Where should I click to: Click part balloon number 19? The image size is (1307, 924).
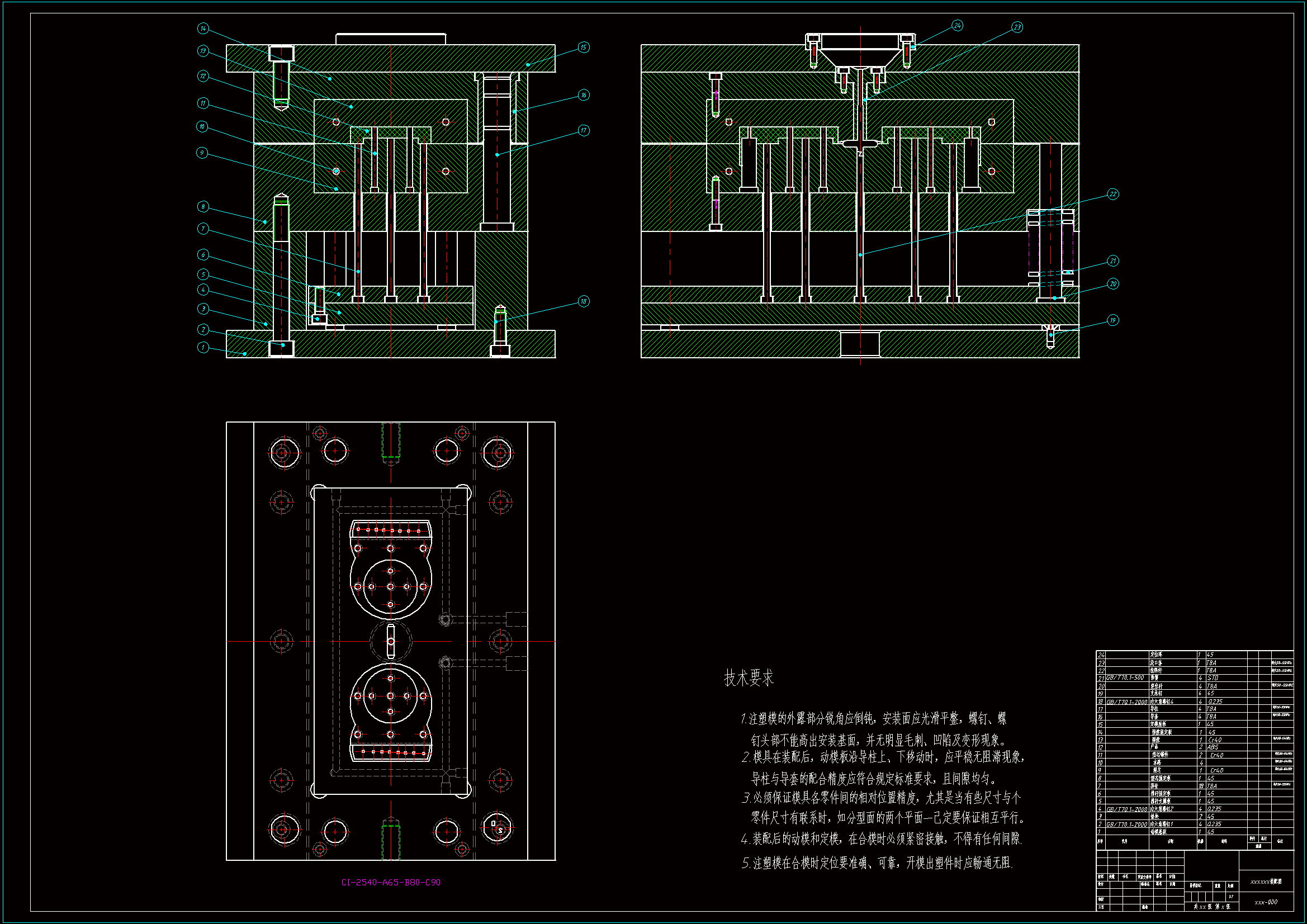tap(1113, 320)
